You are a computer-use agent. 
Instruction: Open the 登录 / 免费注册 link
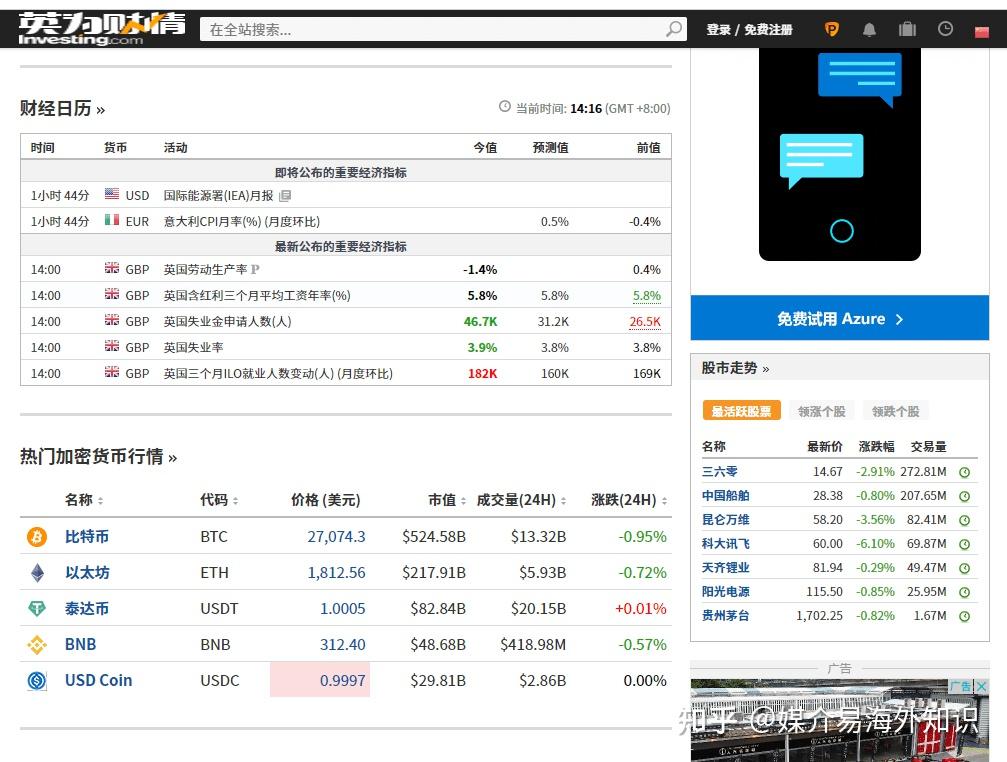coord(748,29)
